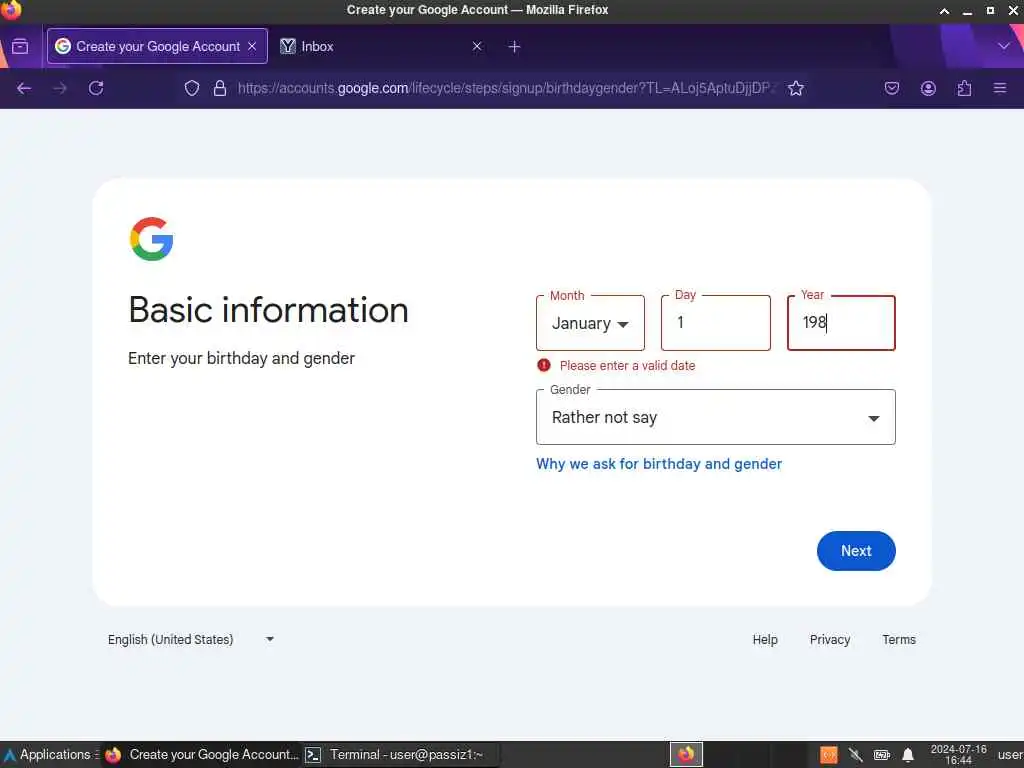The image size is (1024, 768).
Task: Click the muted network tray icon
Action: pos(855,755)
